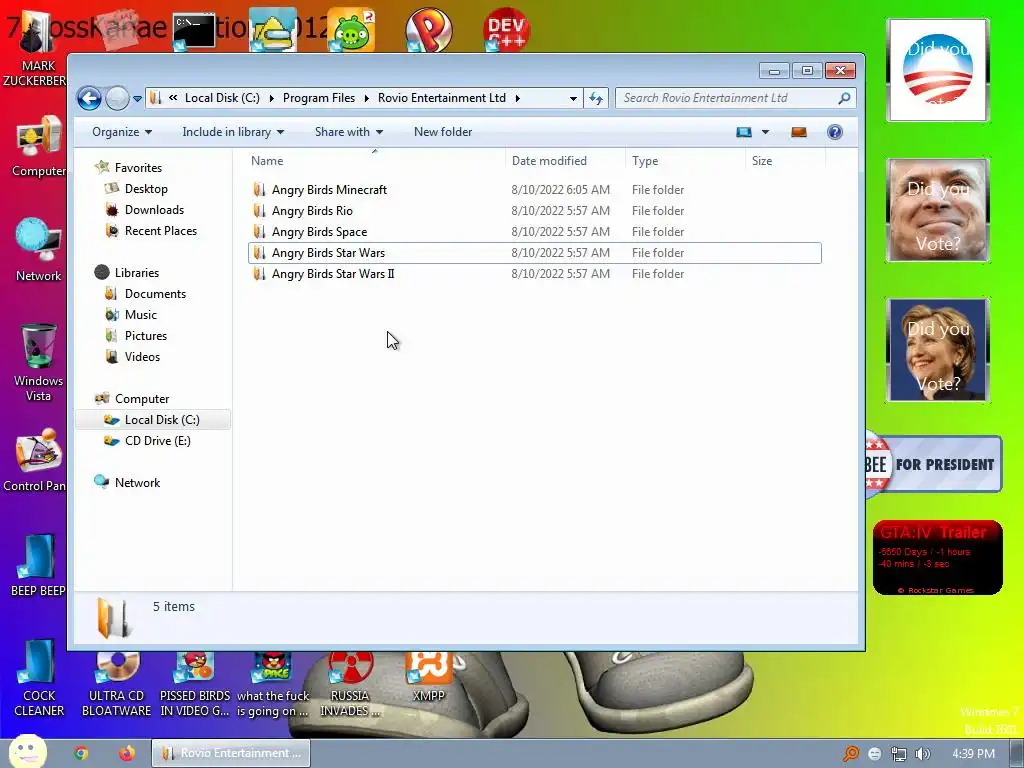Screen dimensions: 1024x768
Task: Select the Angry Birds Space folder
Action: 534,232
